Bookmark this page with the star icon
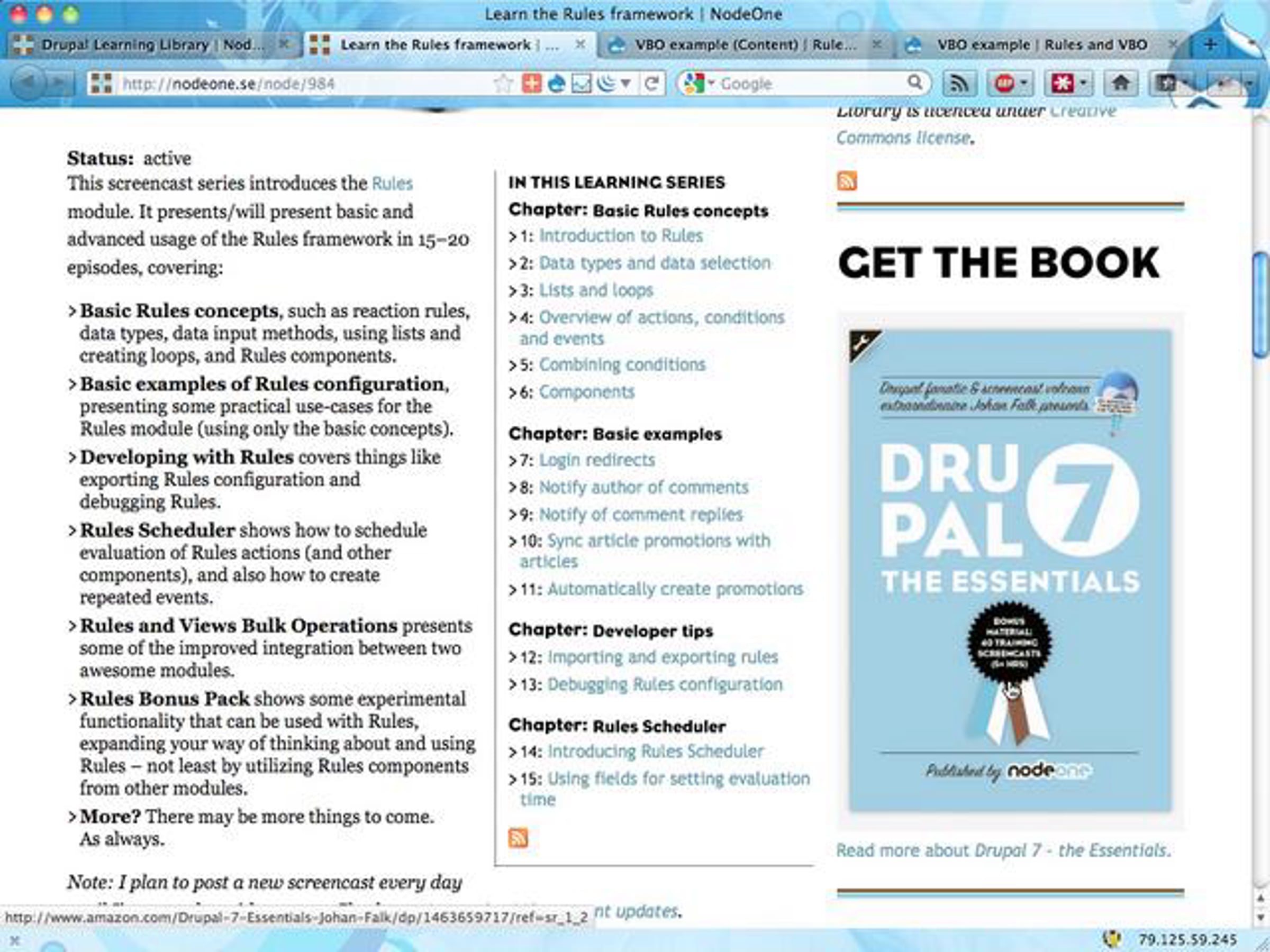 point(504,84)
